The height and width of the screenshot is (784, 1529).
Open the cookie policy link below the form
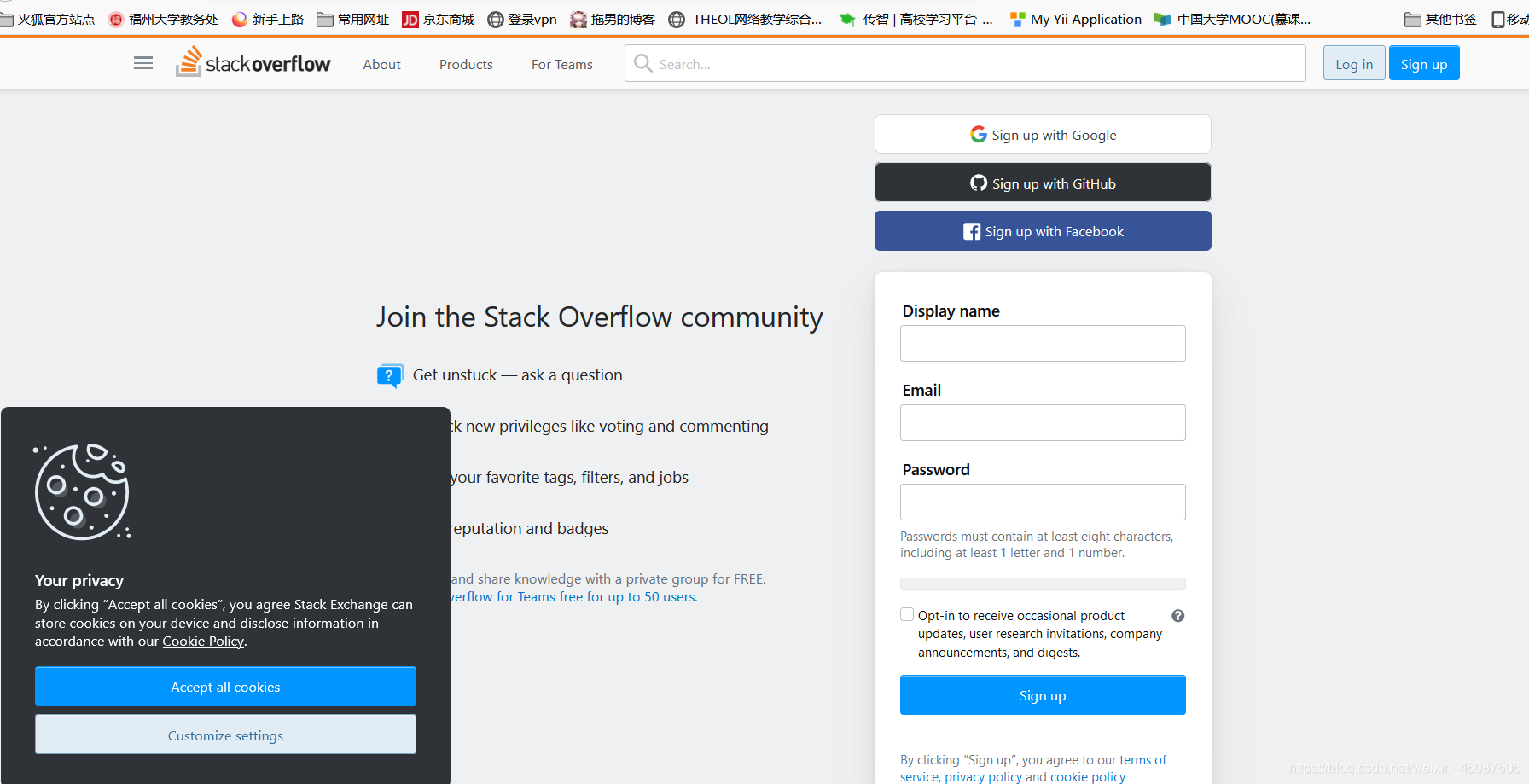[1088, 776]
